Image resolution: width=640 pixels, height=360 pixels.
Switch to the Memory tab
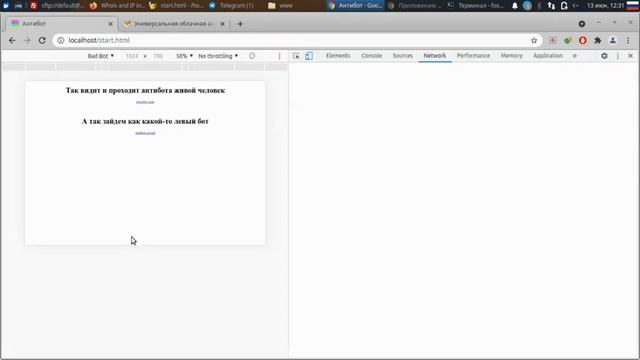click(x=511, y=56)
